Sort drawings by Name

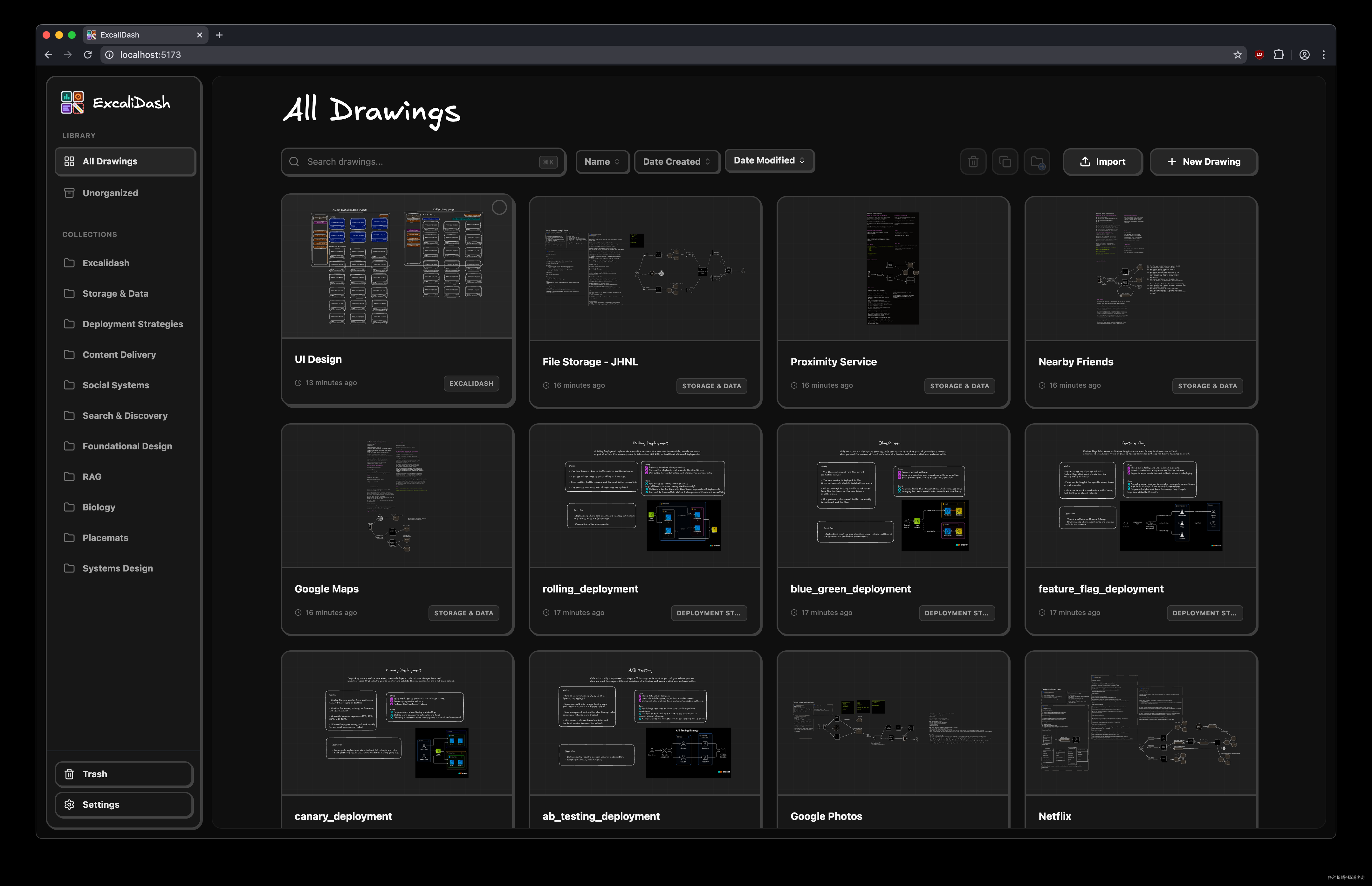601,162
